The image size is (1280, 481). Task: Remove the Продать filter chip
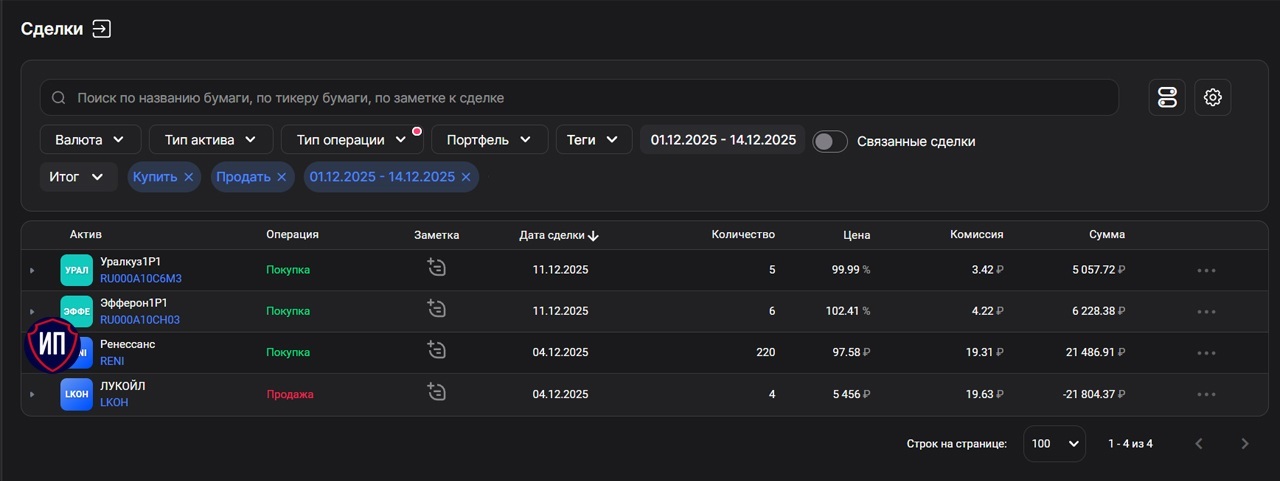tap(281, 177)
